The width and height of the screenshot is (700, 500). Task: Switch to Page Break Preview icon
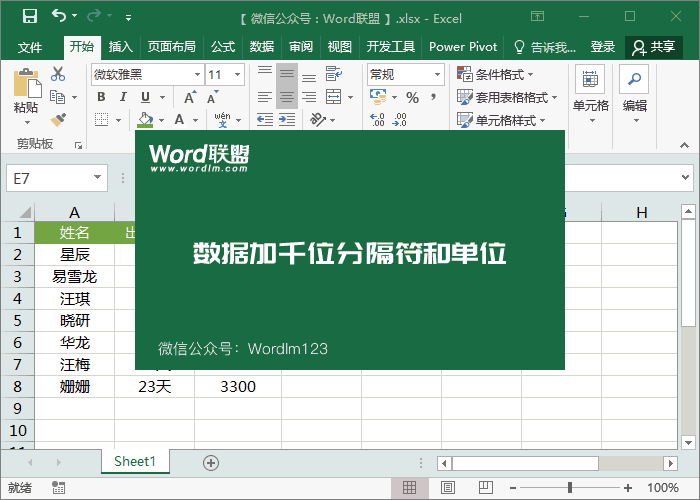(x=485, y=488)
